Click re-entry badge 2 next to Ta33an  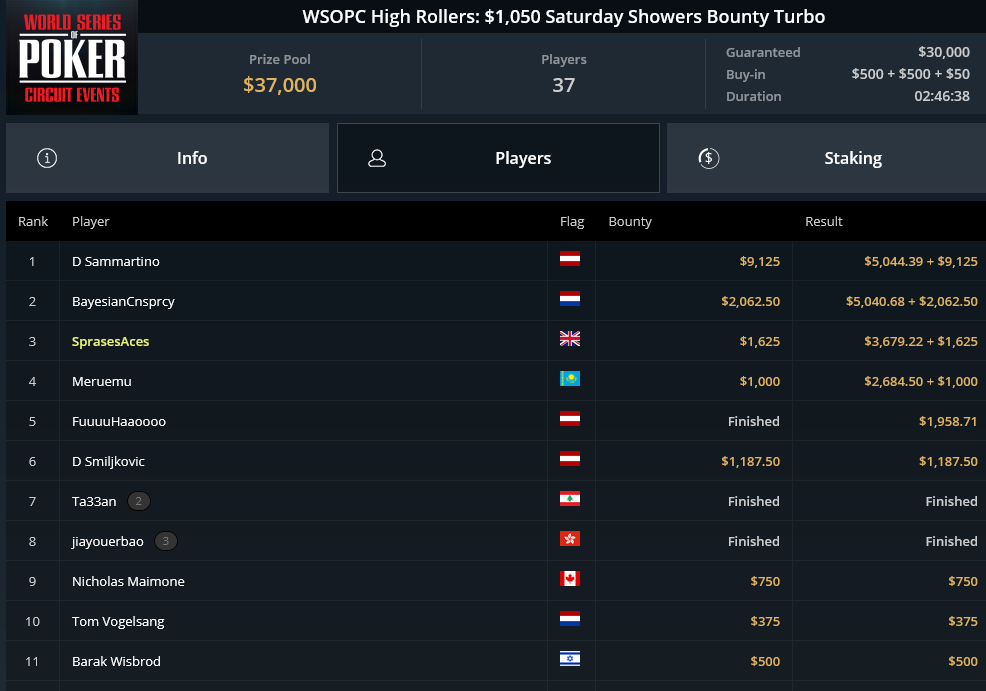[x=139, y=501]
